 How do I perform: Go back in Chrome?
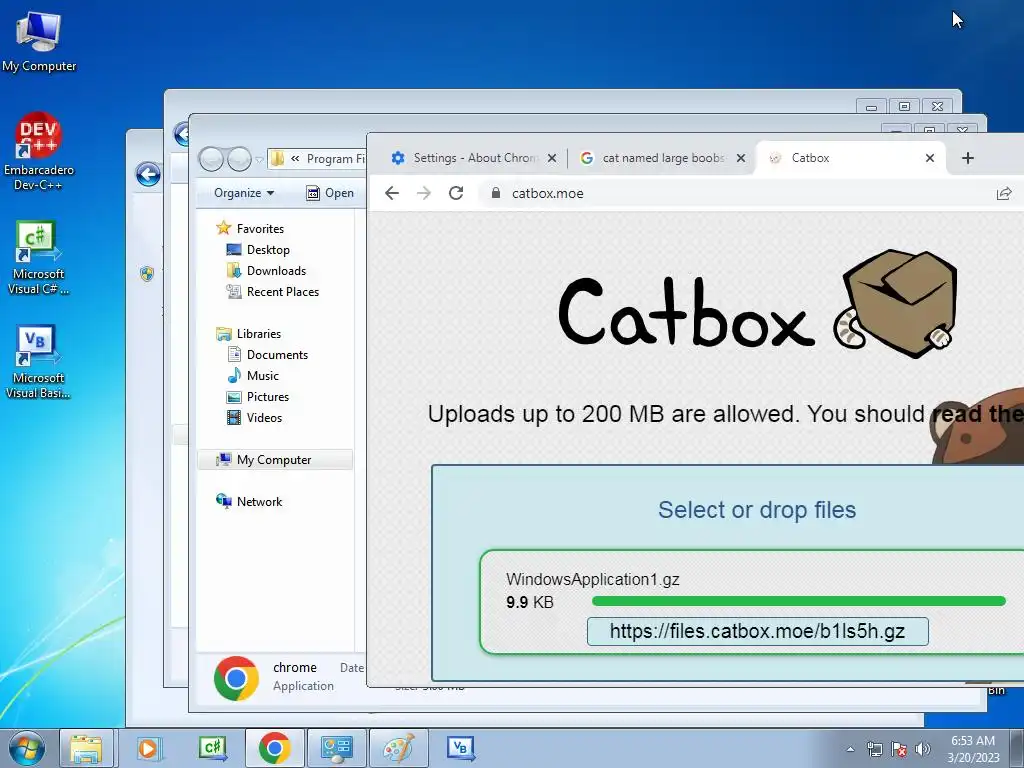pyautogui.click(x=392, y=193)
